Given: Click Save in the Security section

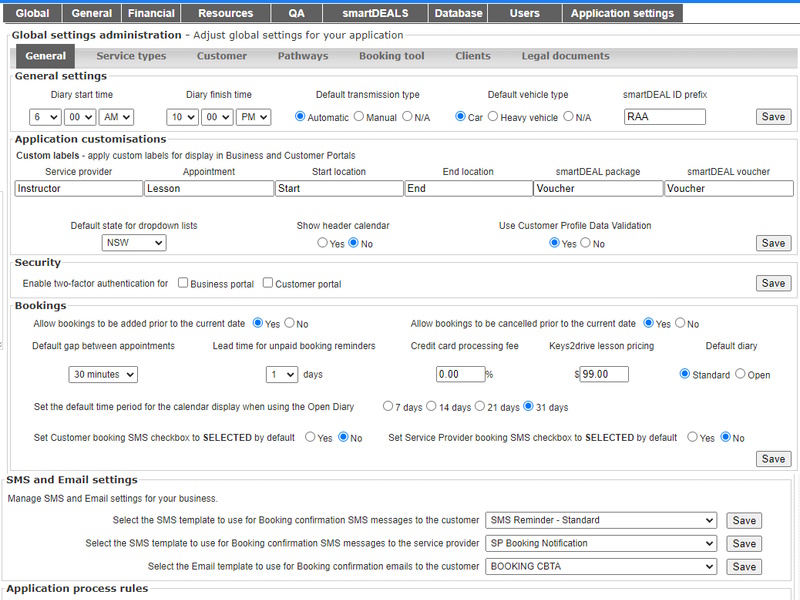Looking at the screenshot, I should [x=773, y=284].
